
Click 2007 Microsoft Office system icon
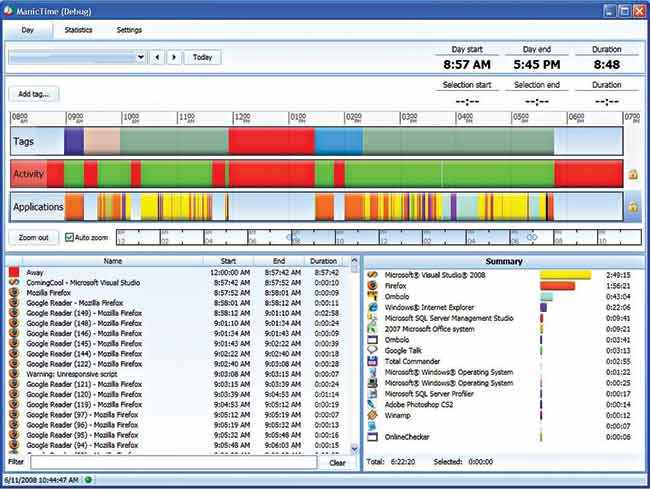[x=372, y=329]
